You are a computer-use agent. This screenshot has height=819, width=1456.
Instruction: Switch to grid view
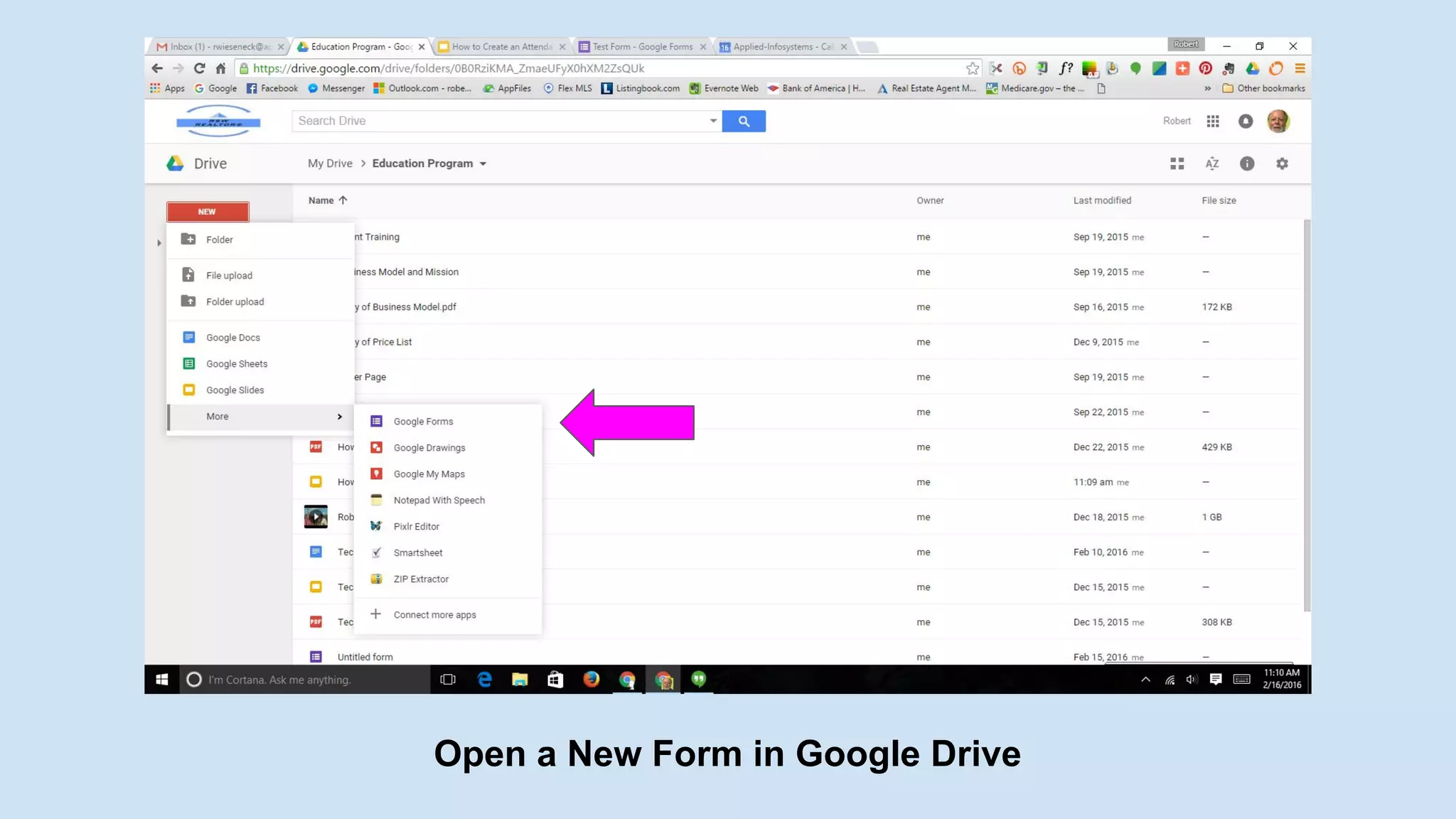pyautogui.click(x=1177, y=164)
